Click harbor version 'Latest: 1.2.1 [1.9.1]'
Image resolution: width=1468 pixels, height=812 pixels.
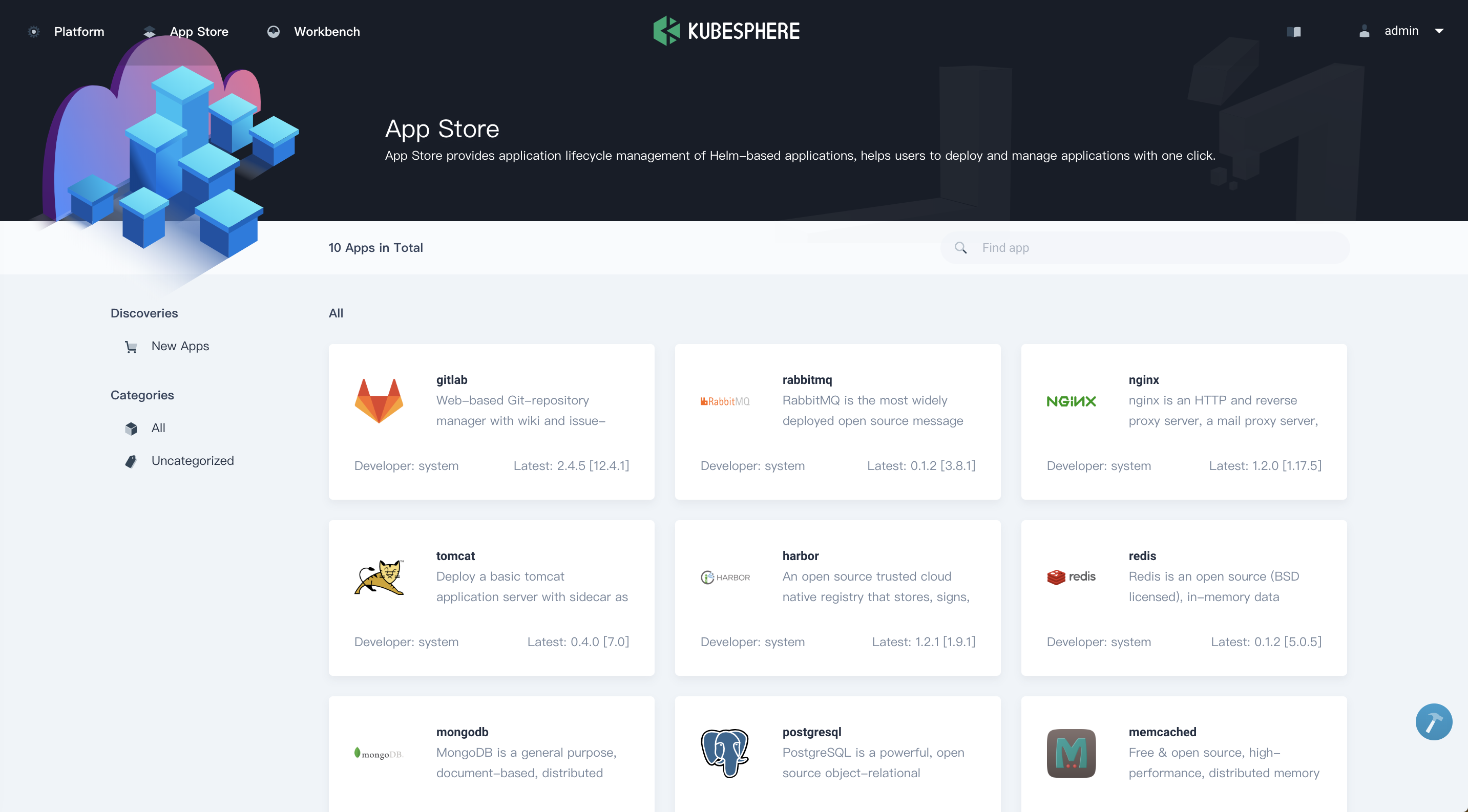923,642
